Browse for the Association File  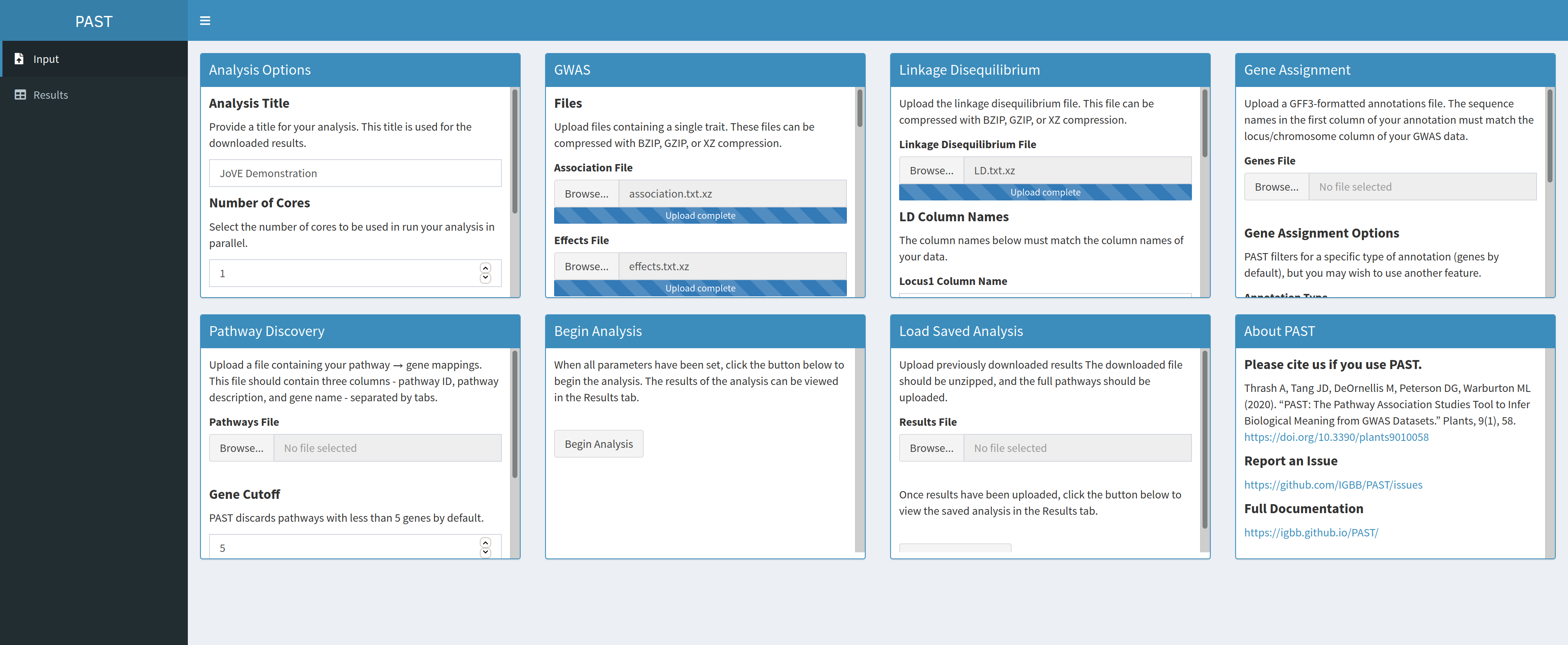pos(586,193)
